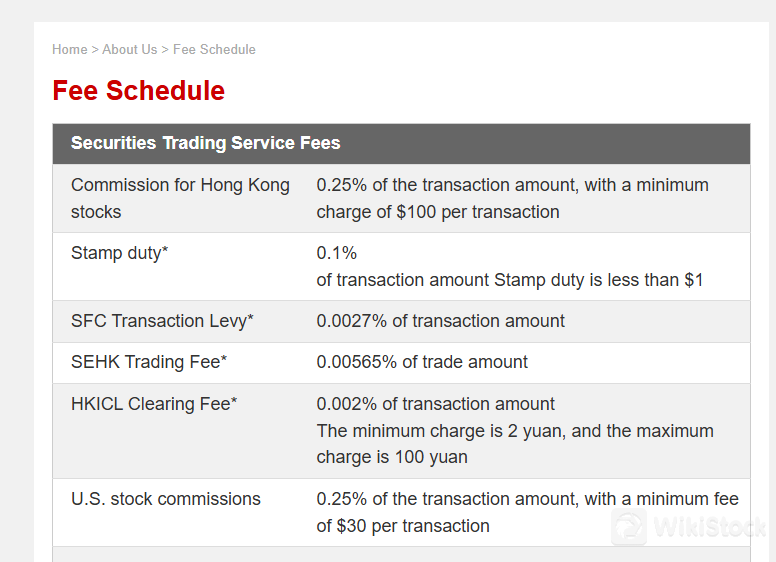Image resolution: width=776 pixels, height=562 pixels.
Task: Click the Home breadcrumb link
Action: point(69,49)
